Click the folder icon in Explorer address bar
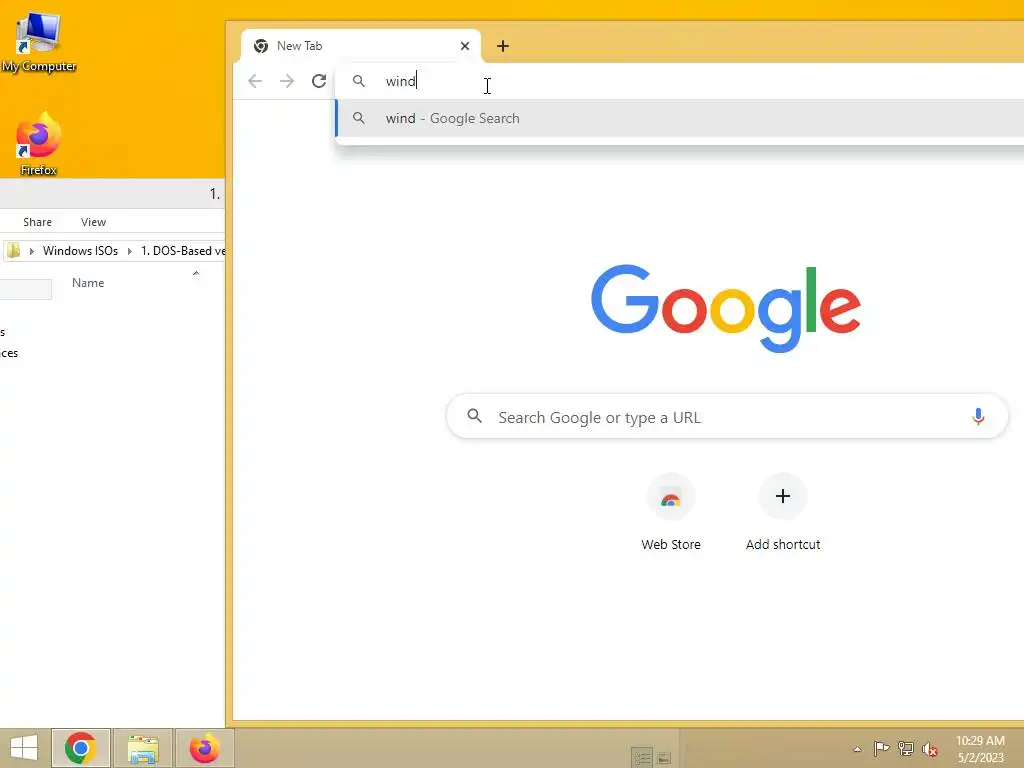This screenshot has height=768, width=1024. point(14,251)
